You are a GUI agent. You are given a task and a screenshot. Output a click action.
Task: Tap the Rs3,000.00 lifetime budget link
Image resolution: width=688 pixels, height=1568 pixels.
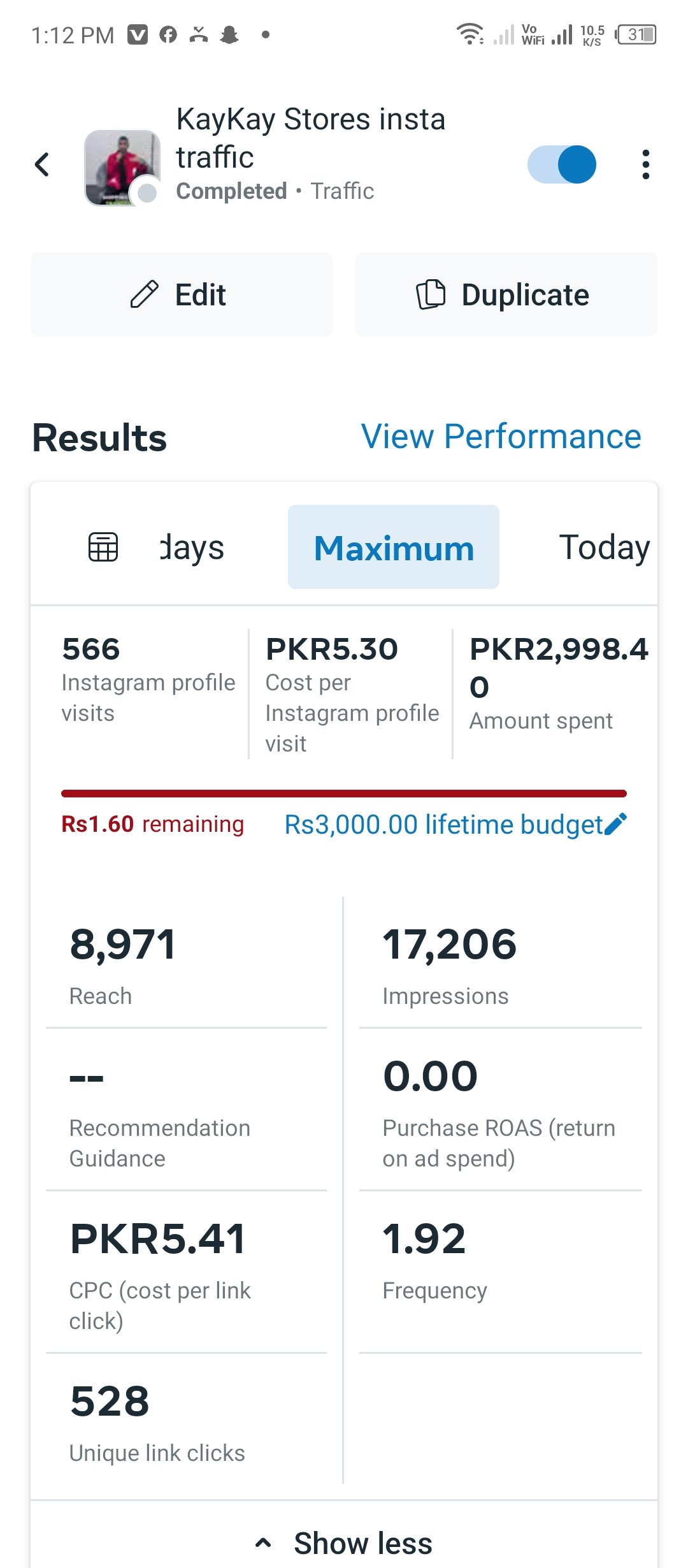click(443, 824)
